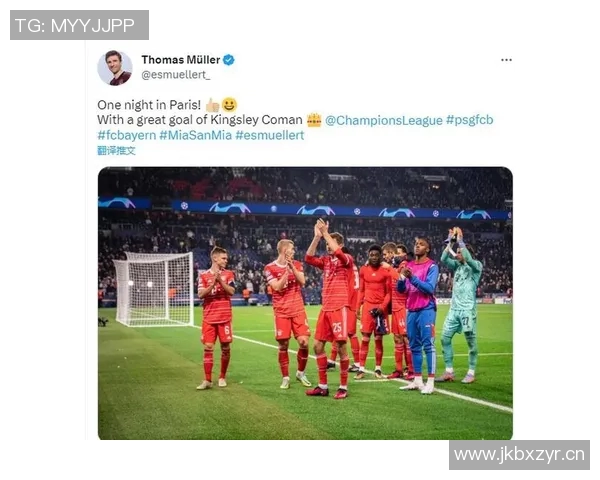Click the thumbs up emoji

pyautogui.click(x=212, y=104)
